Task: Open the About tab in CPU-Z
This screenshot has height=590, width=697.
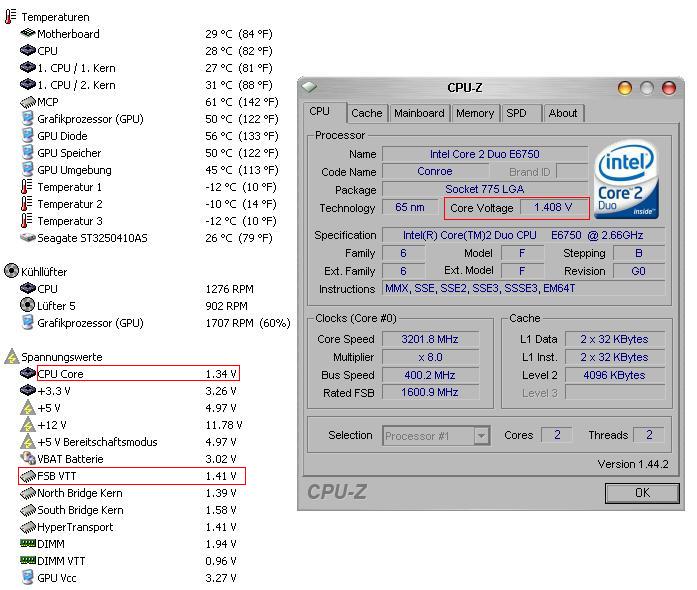Action: click(563, 113)
